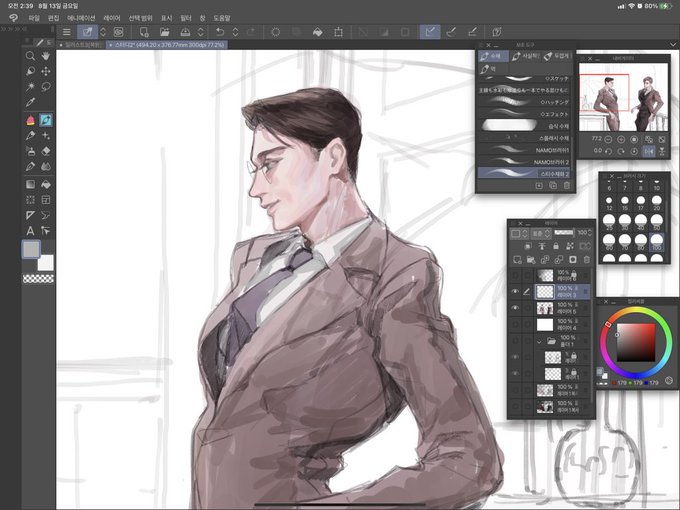
Task: Toggle clip to layer below icon
Action: 528,246
